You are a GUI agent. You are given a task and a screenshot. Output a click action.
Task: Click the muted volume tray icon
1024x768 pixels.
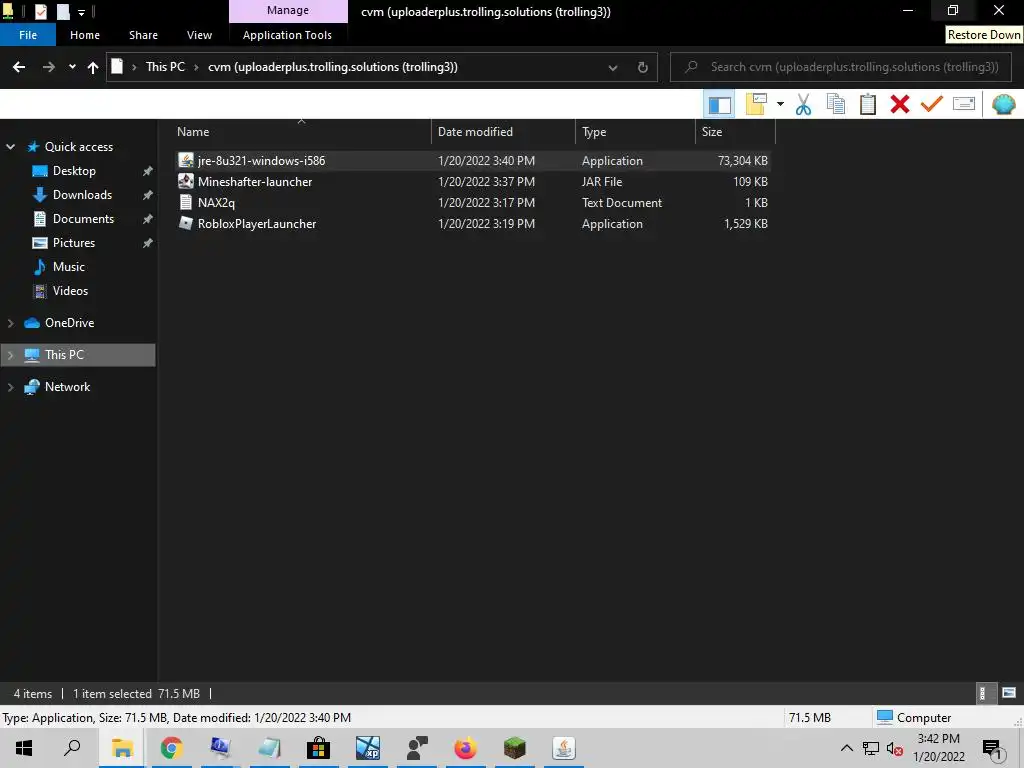[895, 748]
